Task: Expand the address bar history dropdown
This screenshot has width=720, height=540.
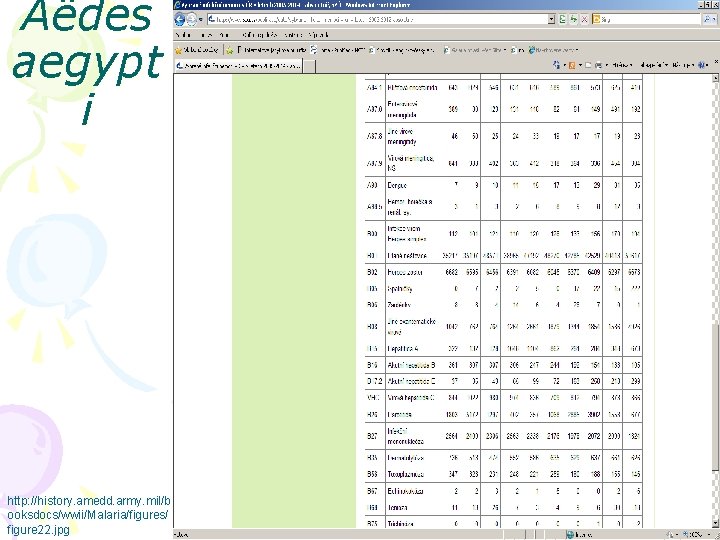Action: (x=551, y=19)
